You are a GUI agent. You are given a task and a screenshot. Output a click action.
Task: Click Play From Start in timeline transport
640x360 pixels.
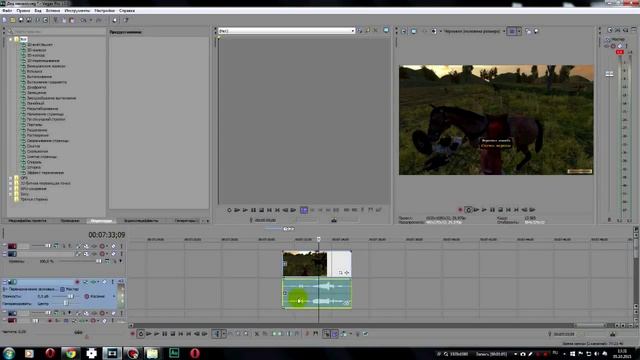click(x=149, y=334)
